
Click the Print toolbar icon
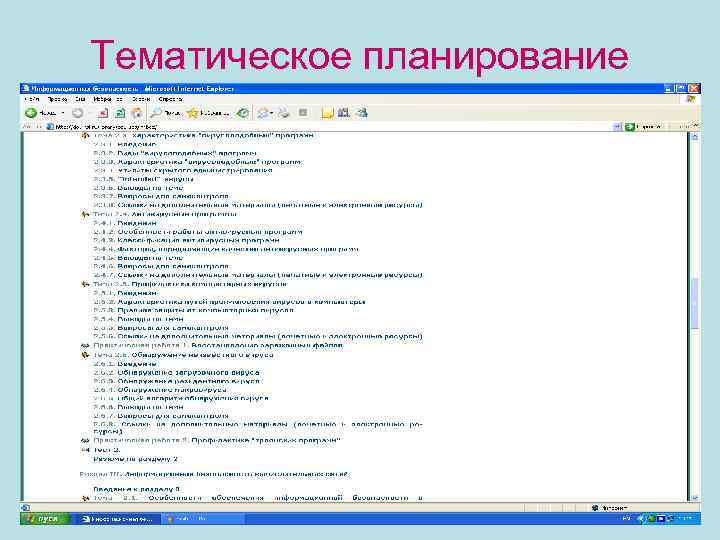[284, 112]
